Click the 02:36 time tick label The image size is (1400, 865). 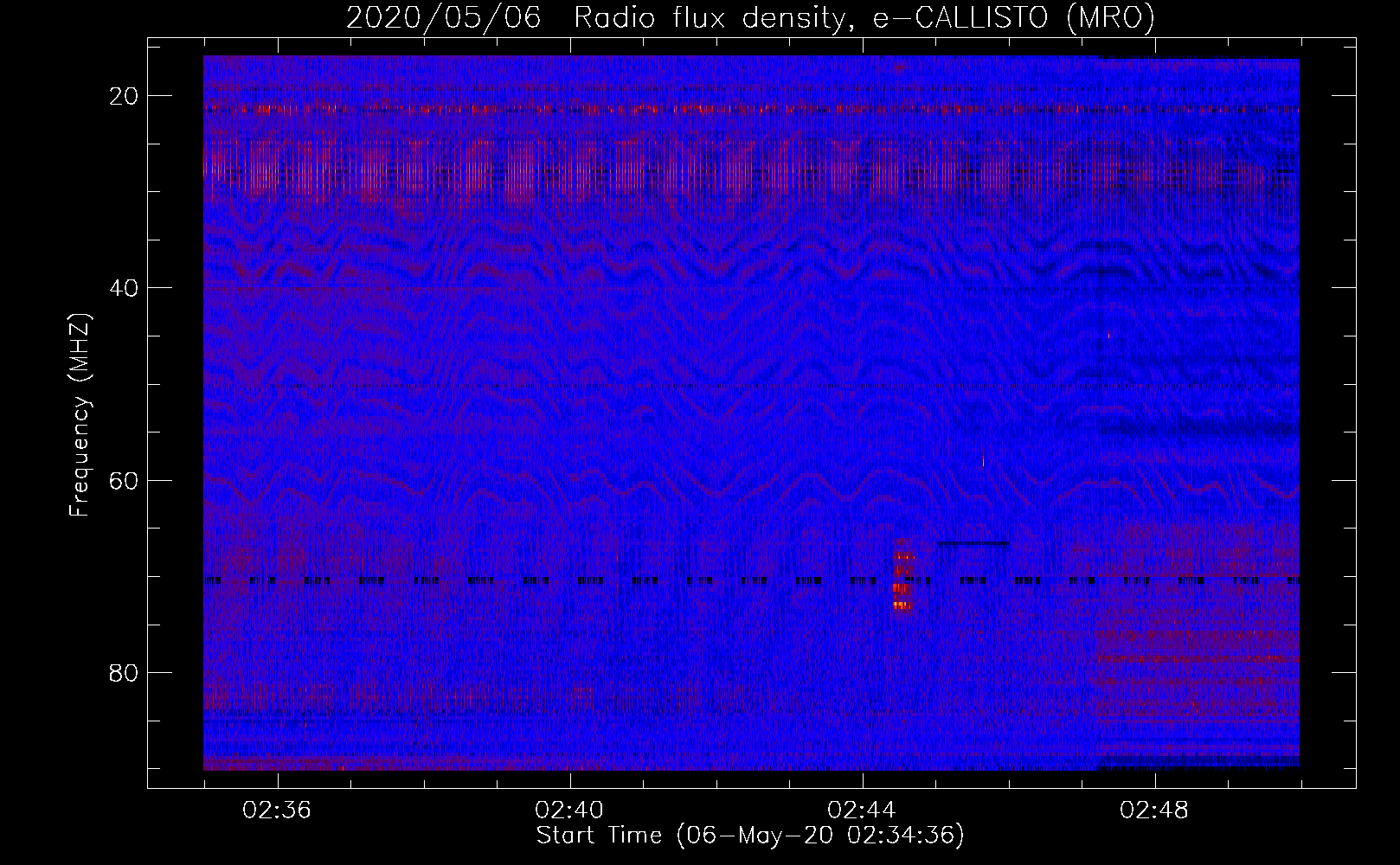(x=277, y=811)
